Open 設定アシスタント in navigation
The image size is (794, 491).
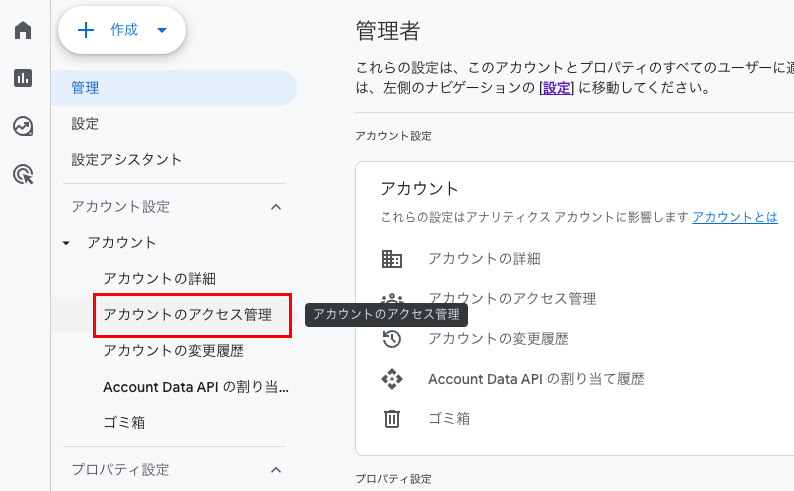click(x=127, y=160)
